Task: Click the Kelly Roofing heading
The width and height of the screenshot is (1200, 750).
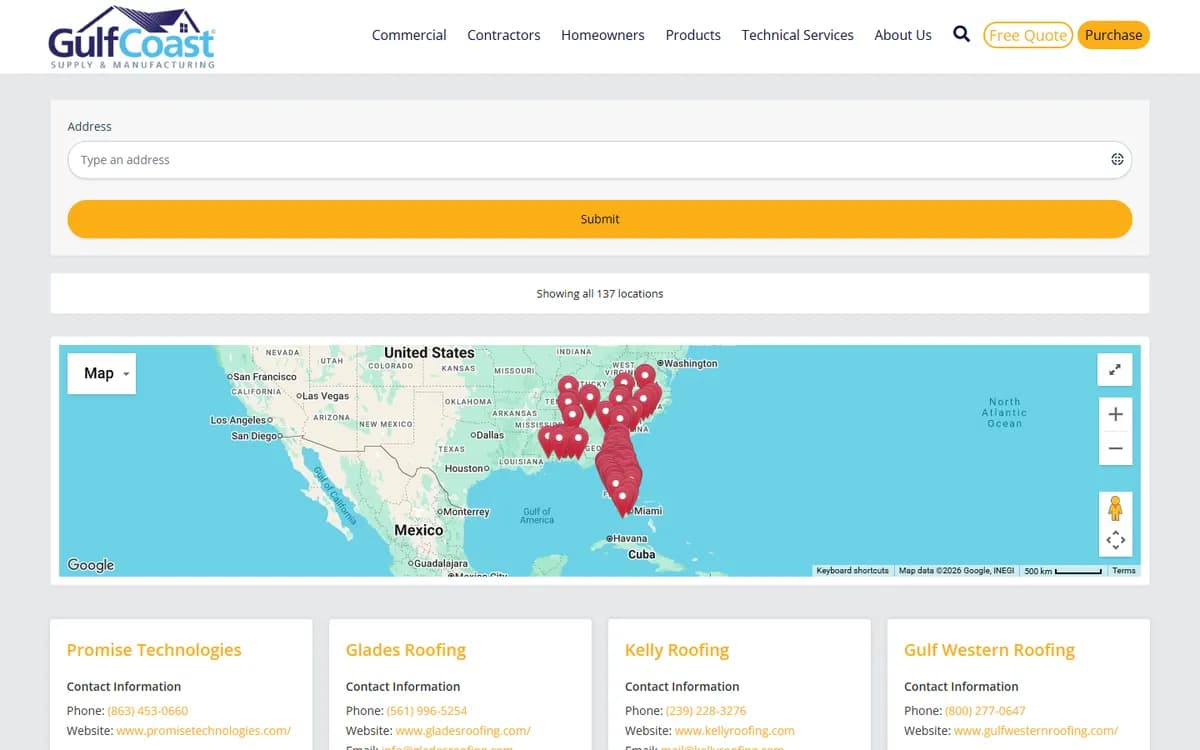Action: 677,650
